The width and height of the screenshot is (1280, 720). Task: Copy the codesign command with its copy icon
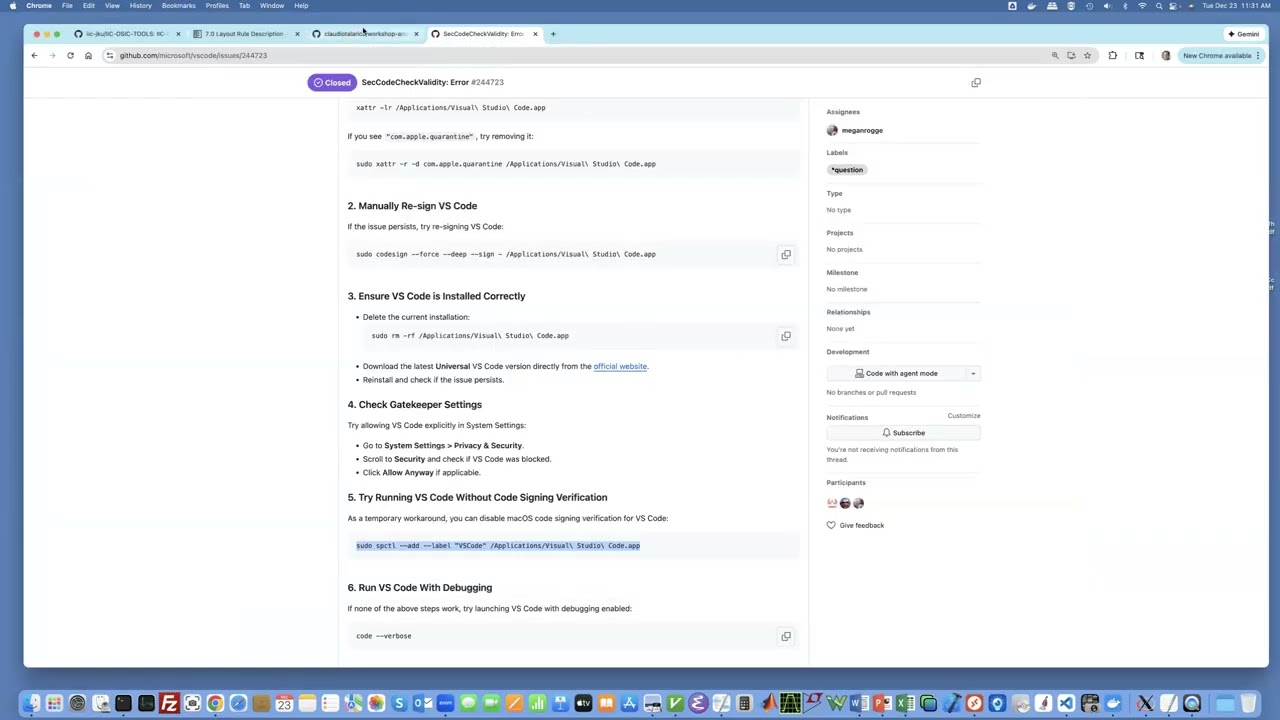(x=786, y=254)
